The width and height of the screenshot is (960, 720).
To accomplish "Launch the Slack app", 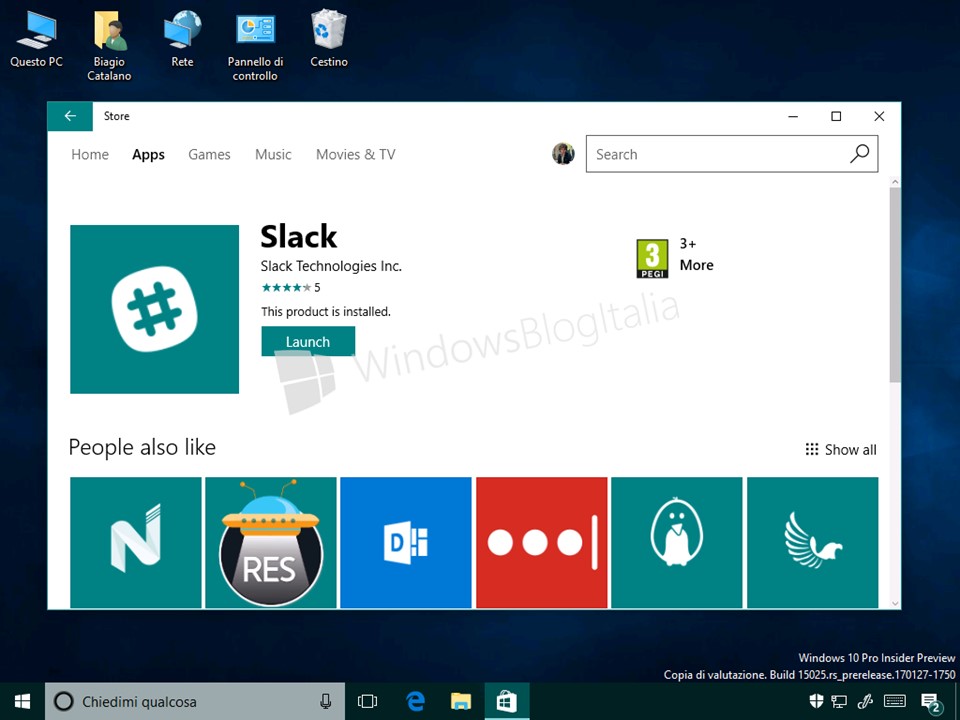I will 308,341.
